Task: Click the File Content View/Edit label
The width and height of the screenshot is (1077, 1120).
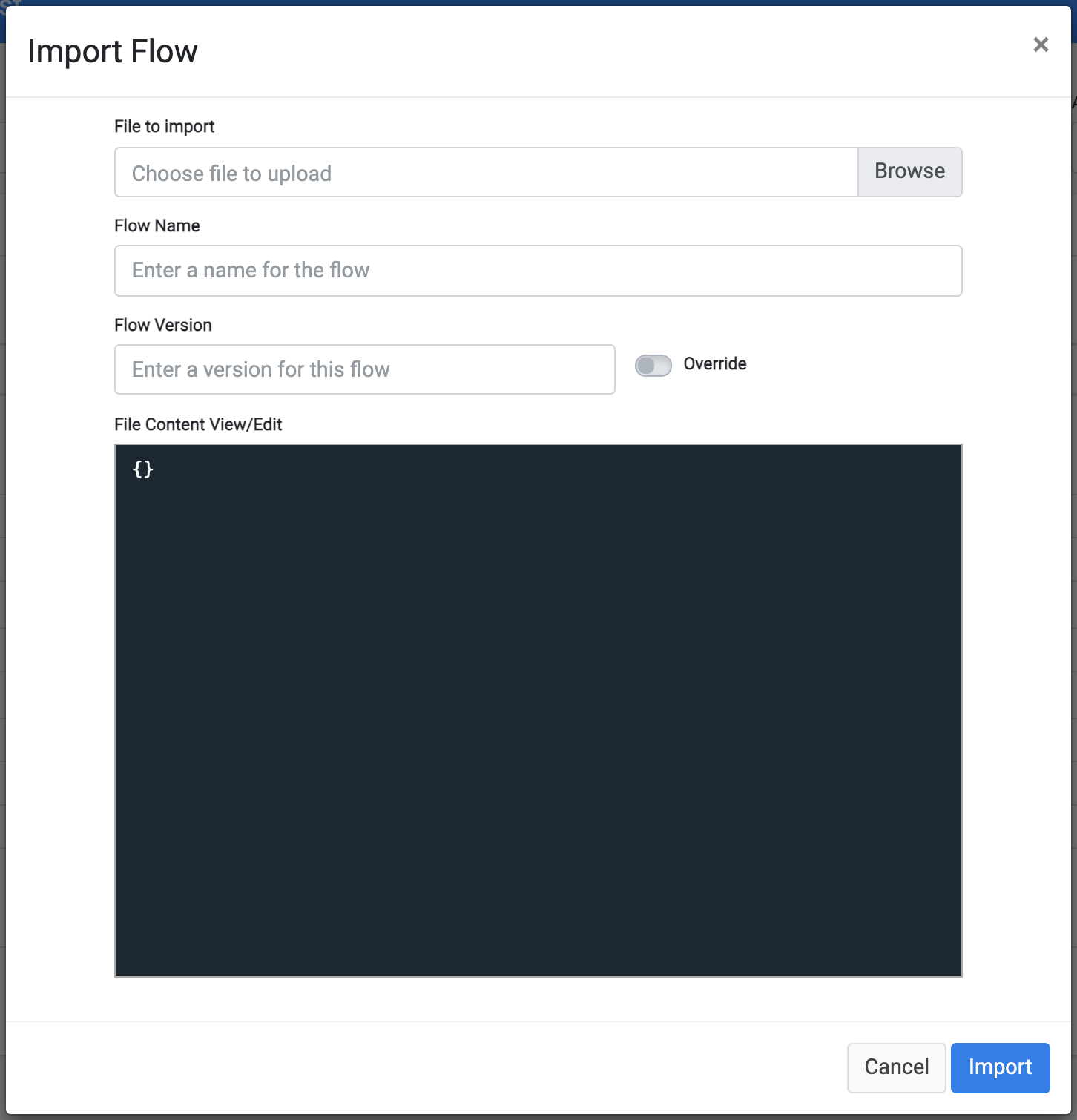Action: (198, 424)
